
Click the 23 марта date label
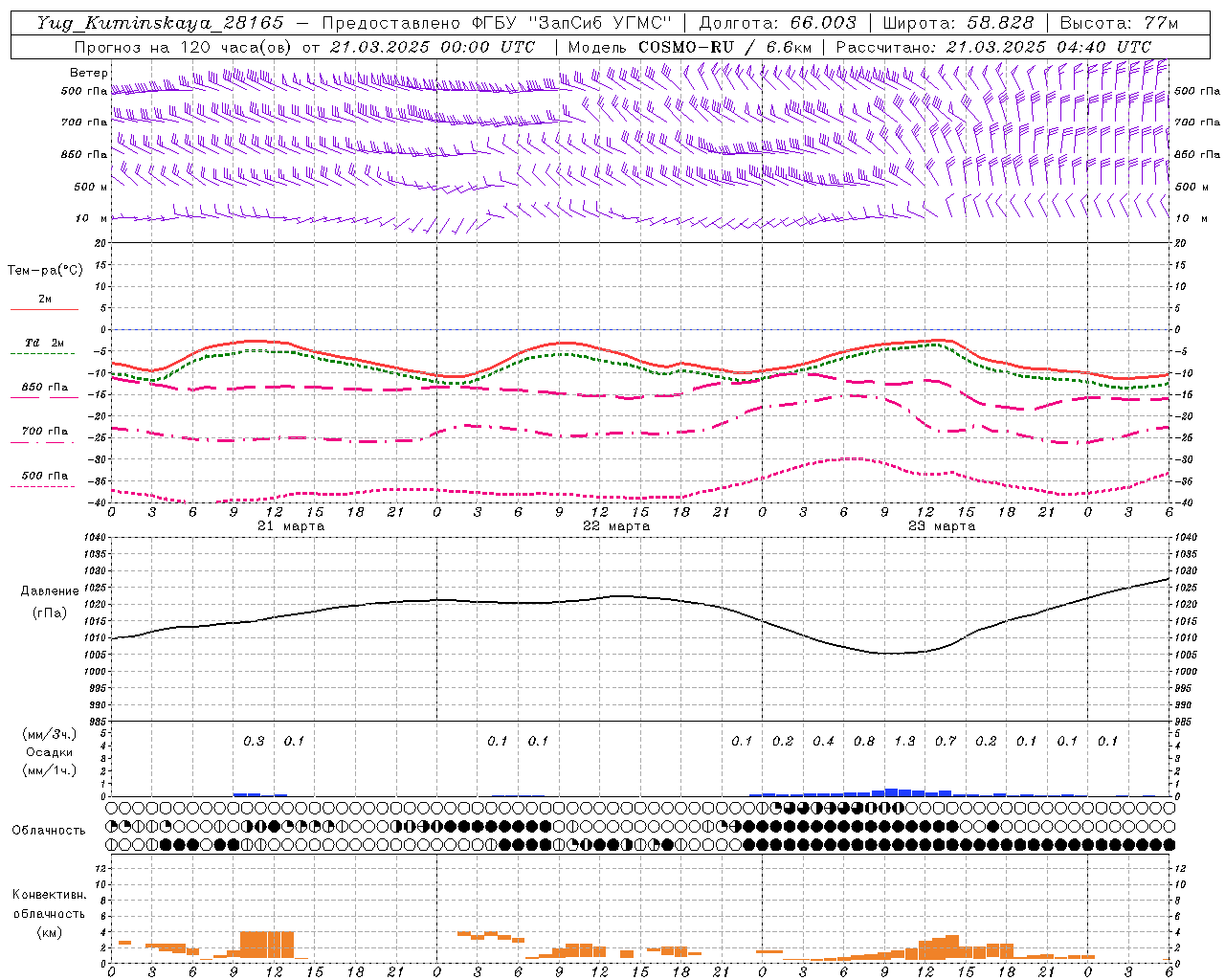pyautogui.click(x=942, y=526)
